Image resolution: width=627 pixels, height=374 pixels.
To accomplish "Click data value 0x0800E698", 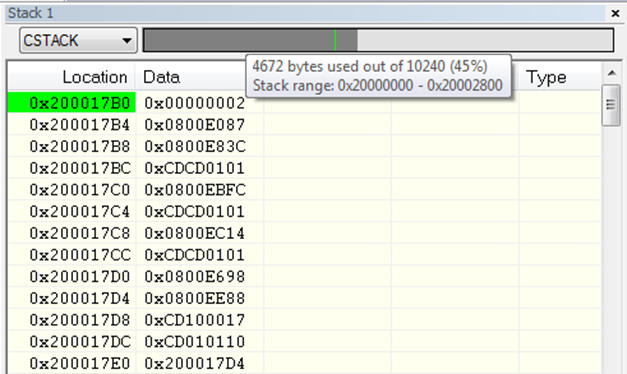I will [194, 276].
